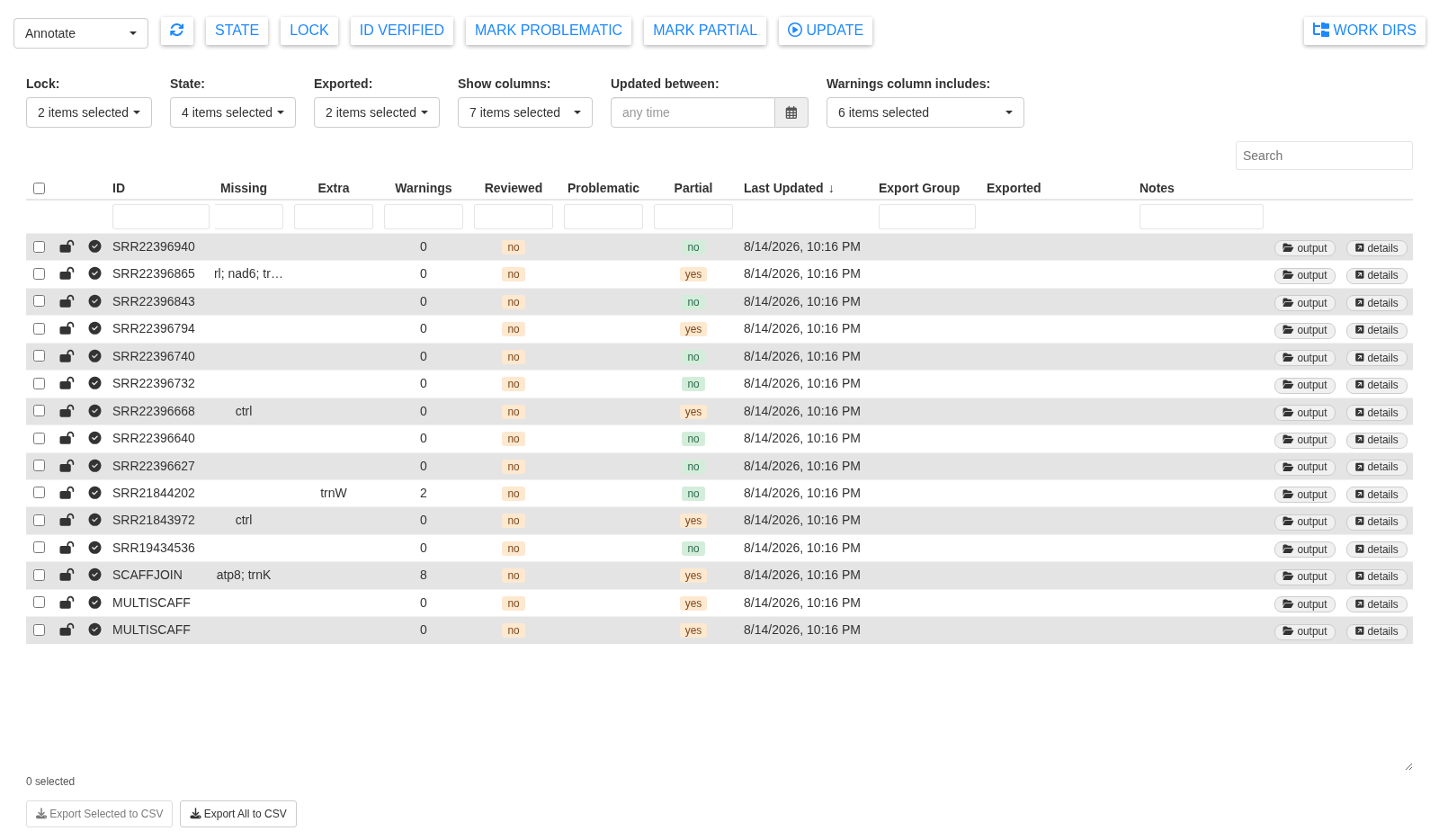
Task: Click the MARK PROBLEMATIC button
Action: (x=549, y=30)
